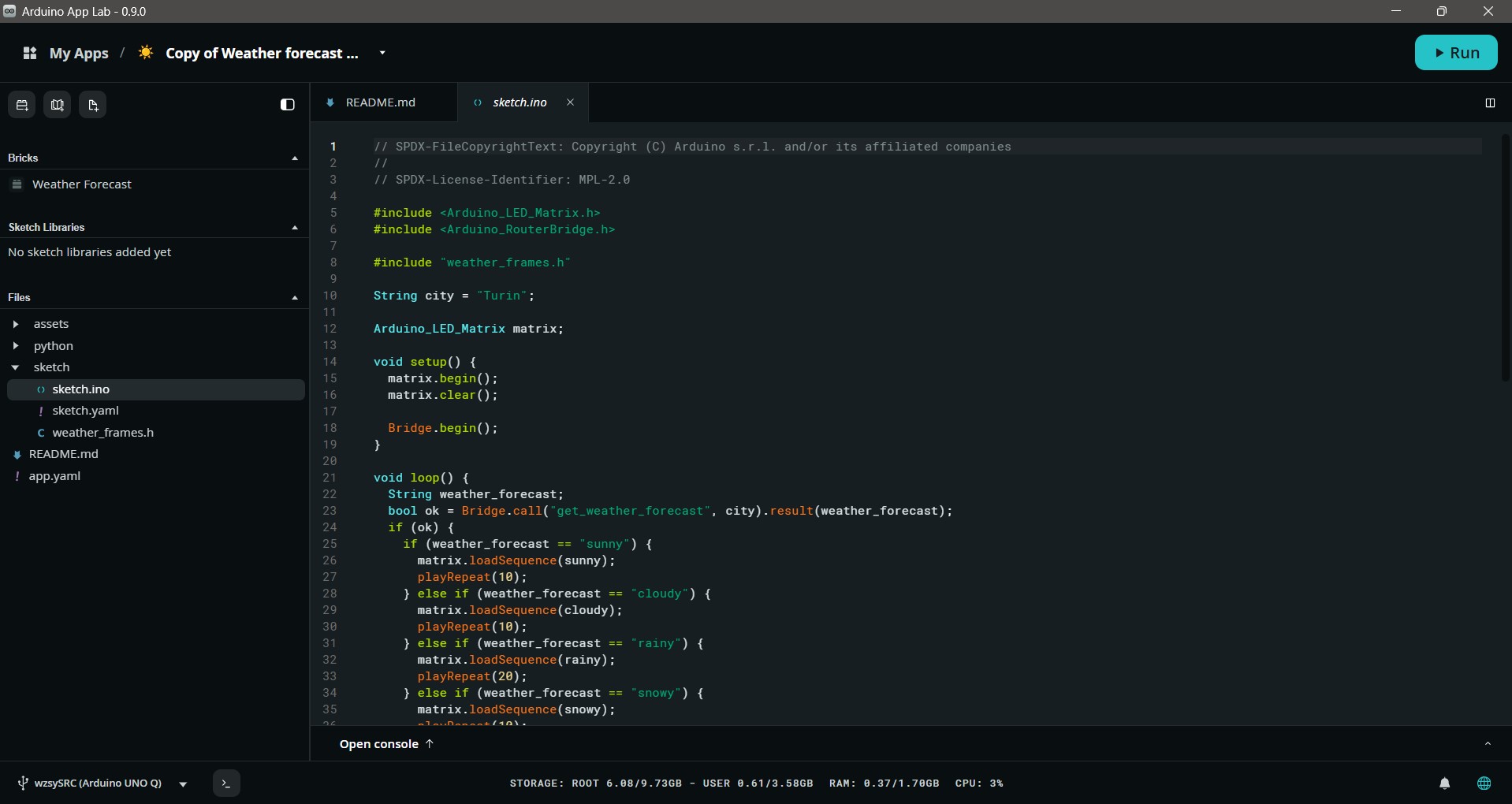Select the sketch.ino editor tab
This screenshot has height=804, width=1512.
click(523, 102)
